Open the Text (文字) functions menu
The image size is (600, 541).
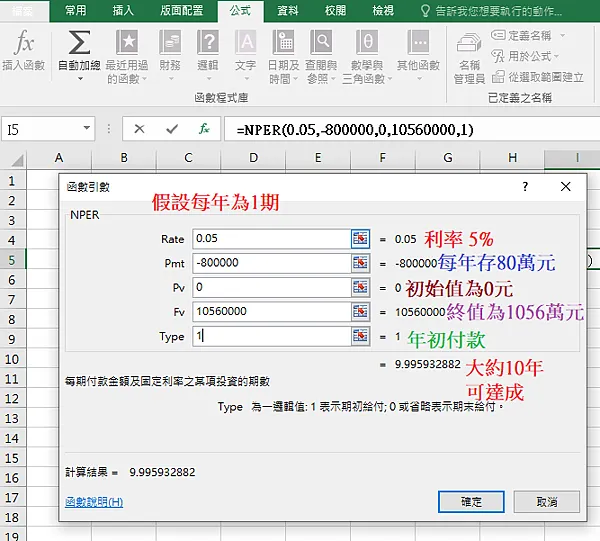pyautogui.click(x=245, y=56)
